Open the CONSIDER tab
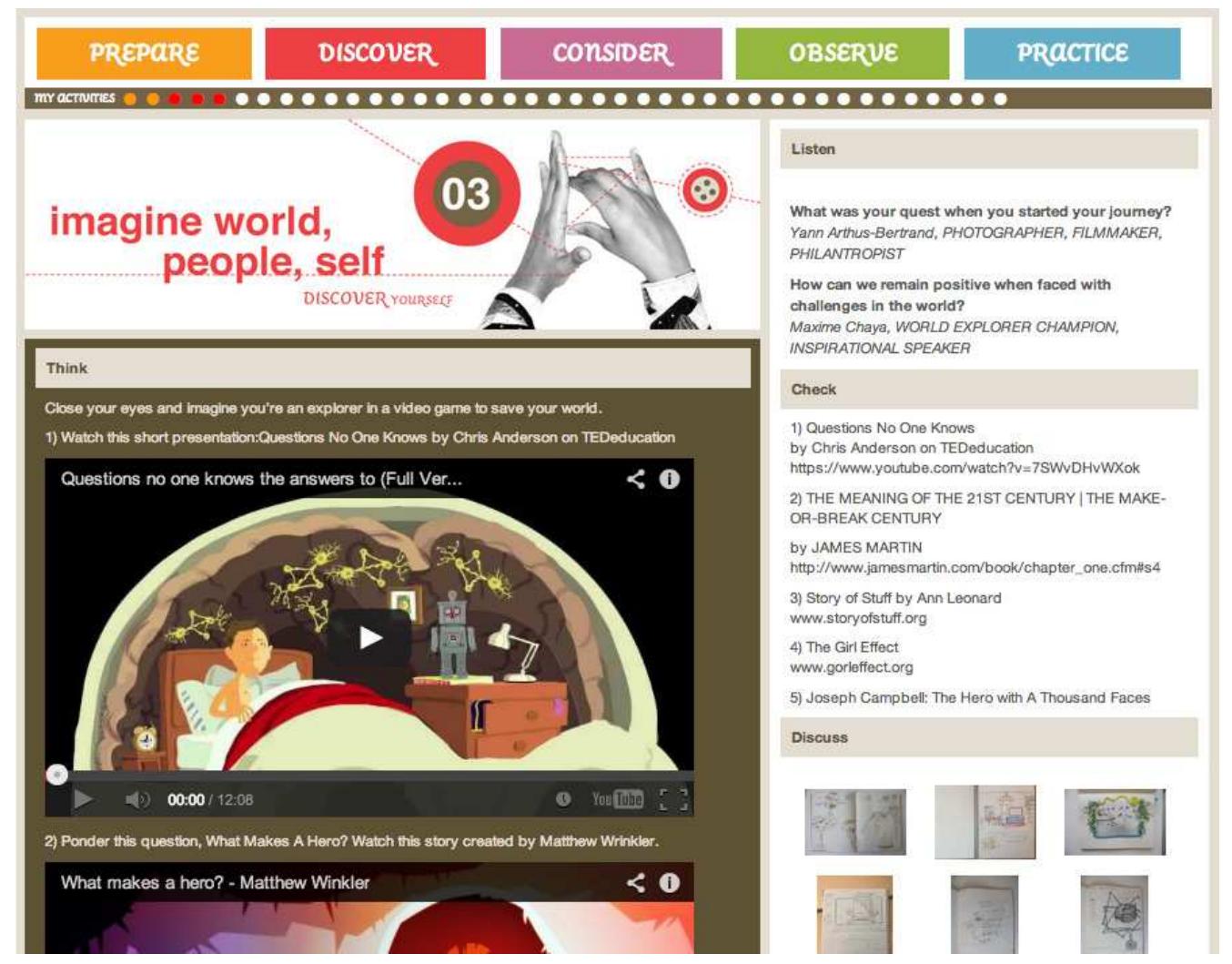The image size is (1232, 964). [x=611, y=54]
